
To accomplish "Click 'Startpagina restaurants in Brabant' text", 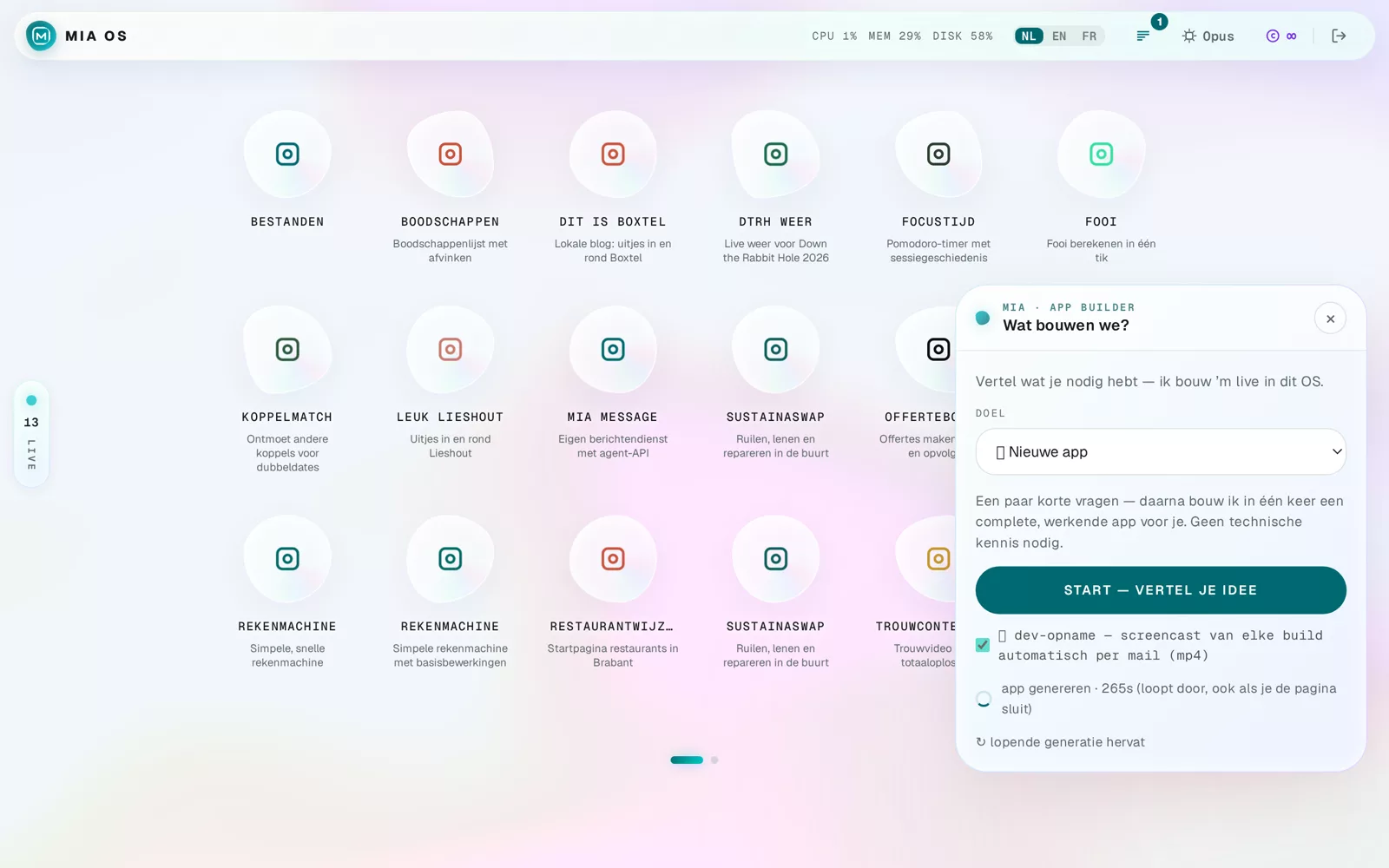I will (x=613, y=655).
